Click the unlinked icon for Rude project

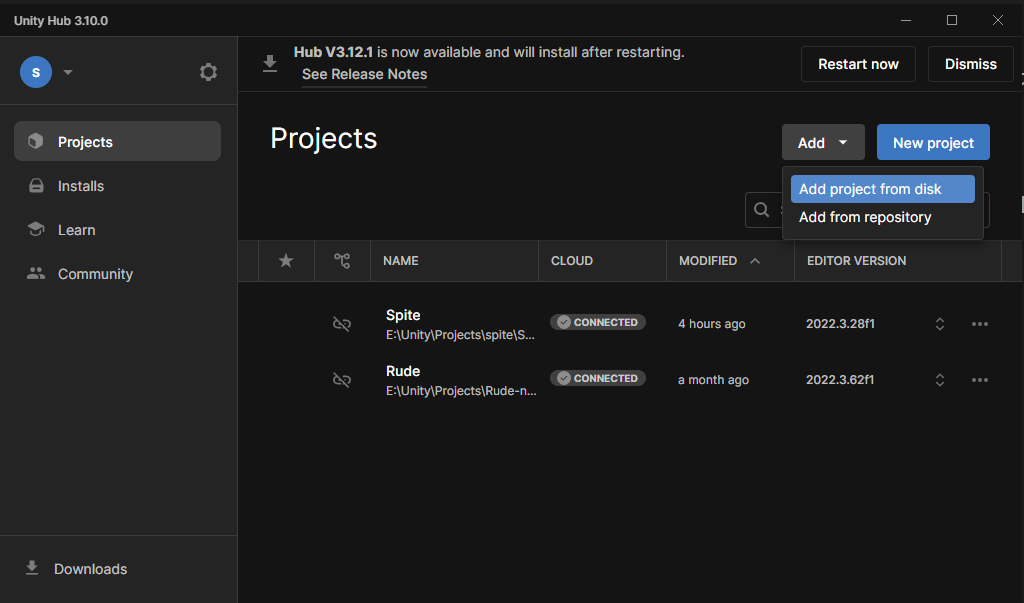342,380
